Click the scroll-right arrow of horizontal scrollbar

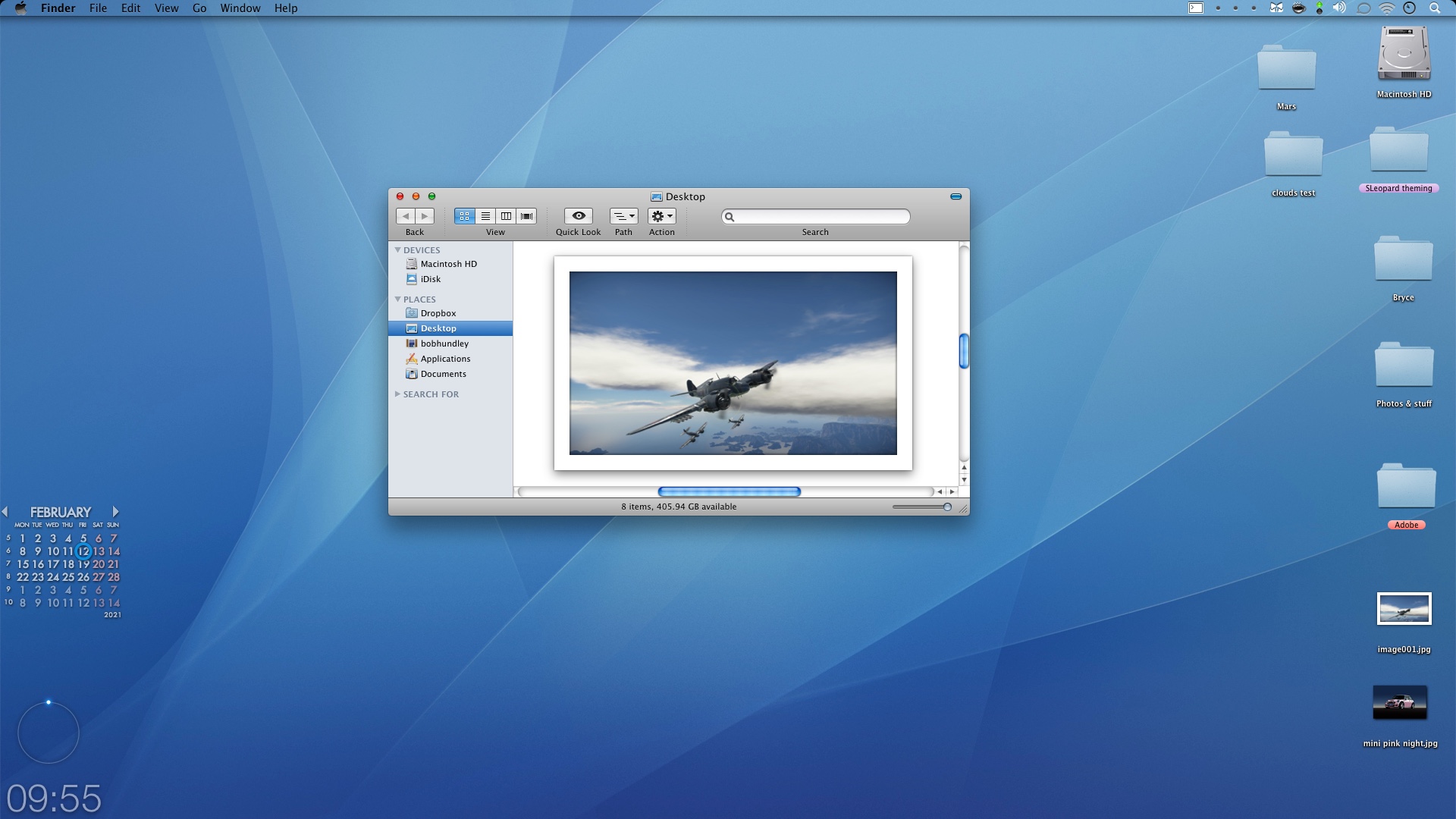[x=952, y=491]
